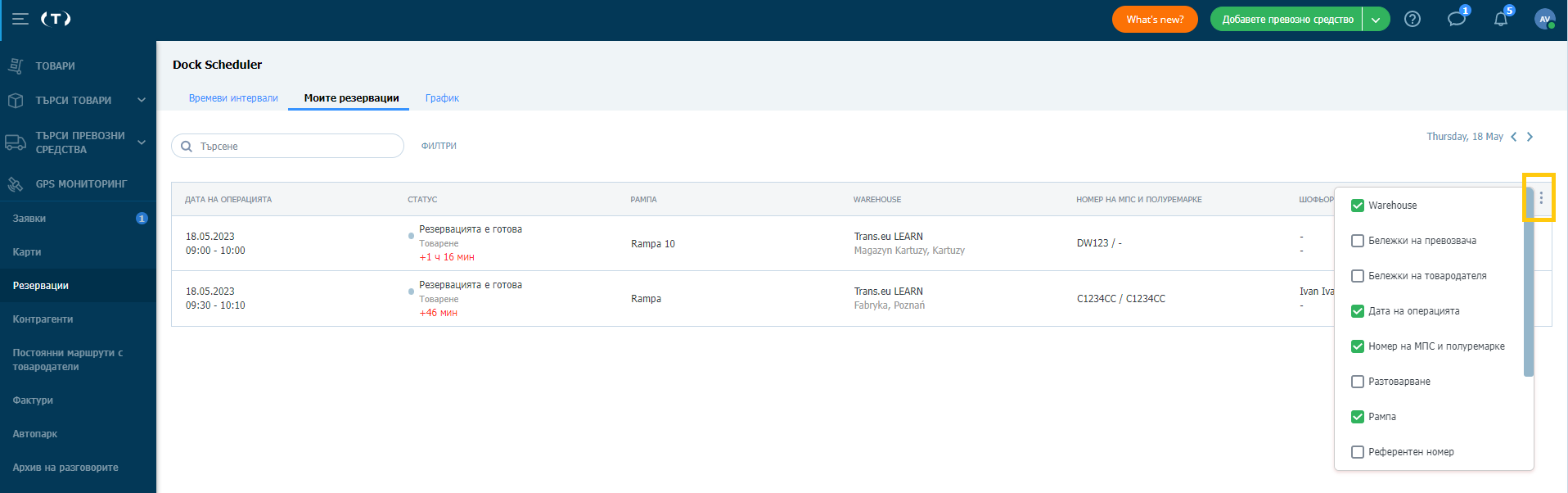Click the Търси товари box icon
Screen dimensions: 1568x493
coord(16,100)
